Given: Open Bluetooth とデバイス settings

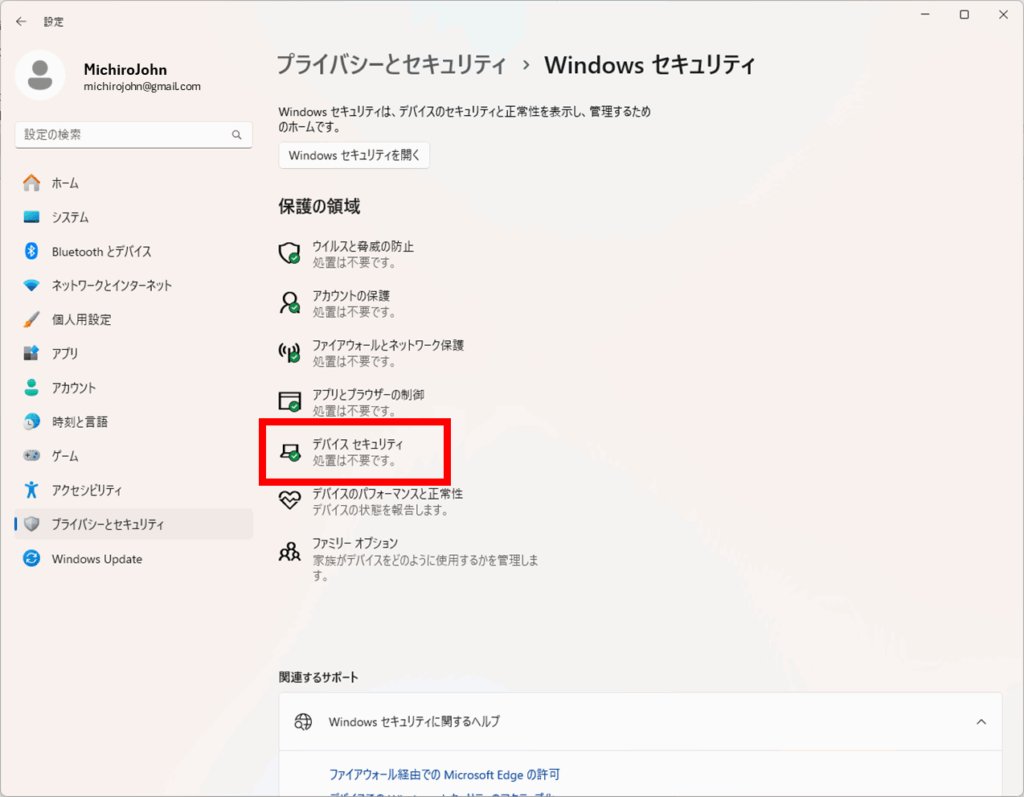Looking at the screenshot, I should [133, 251].
